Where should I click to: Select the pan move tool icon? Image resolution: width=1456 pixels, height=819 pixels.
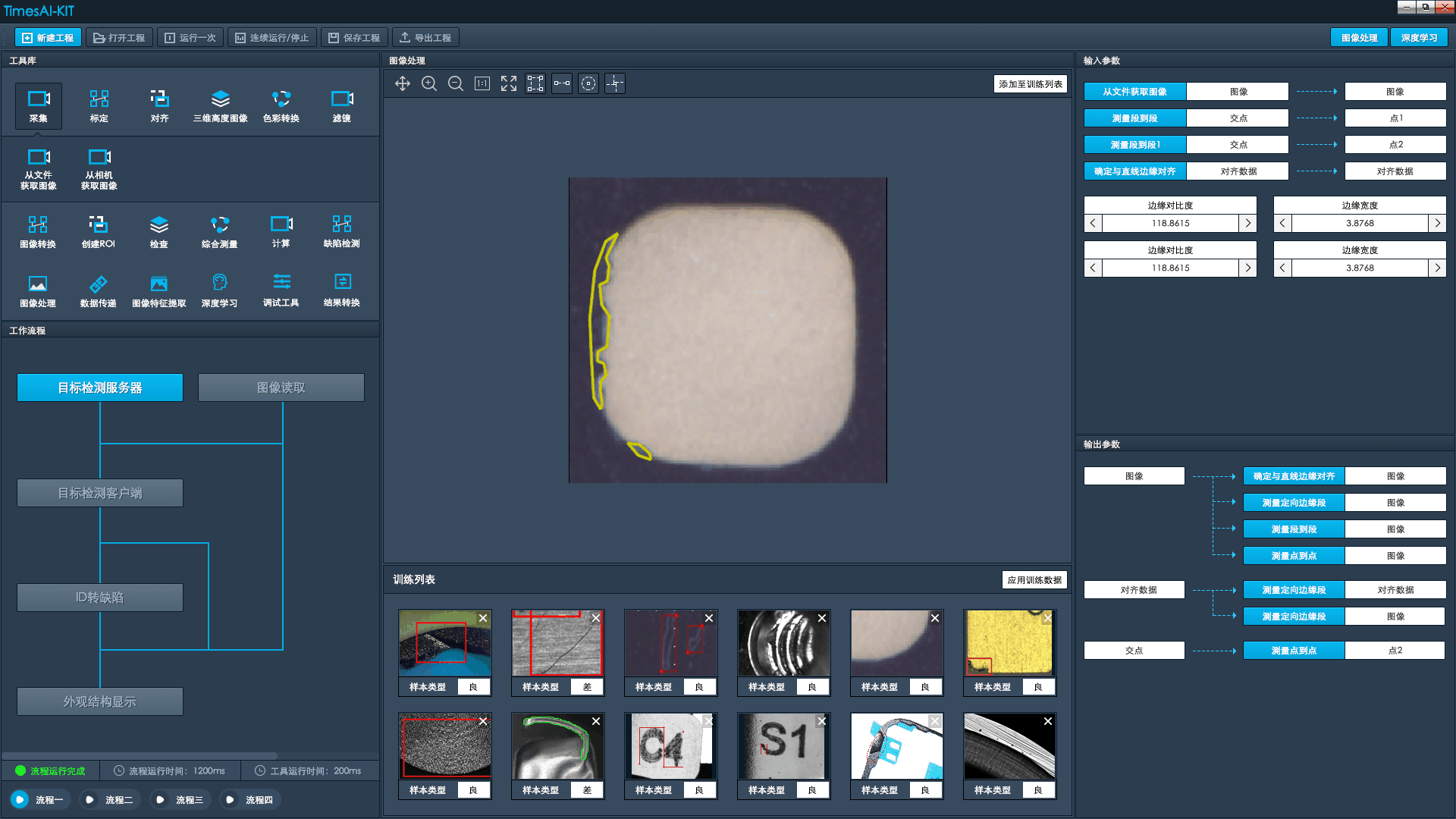(403, 83)
